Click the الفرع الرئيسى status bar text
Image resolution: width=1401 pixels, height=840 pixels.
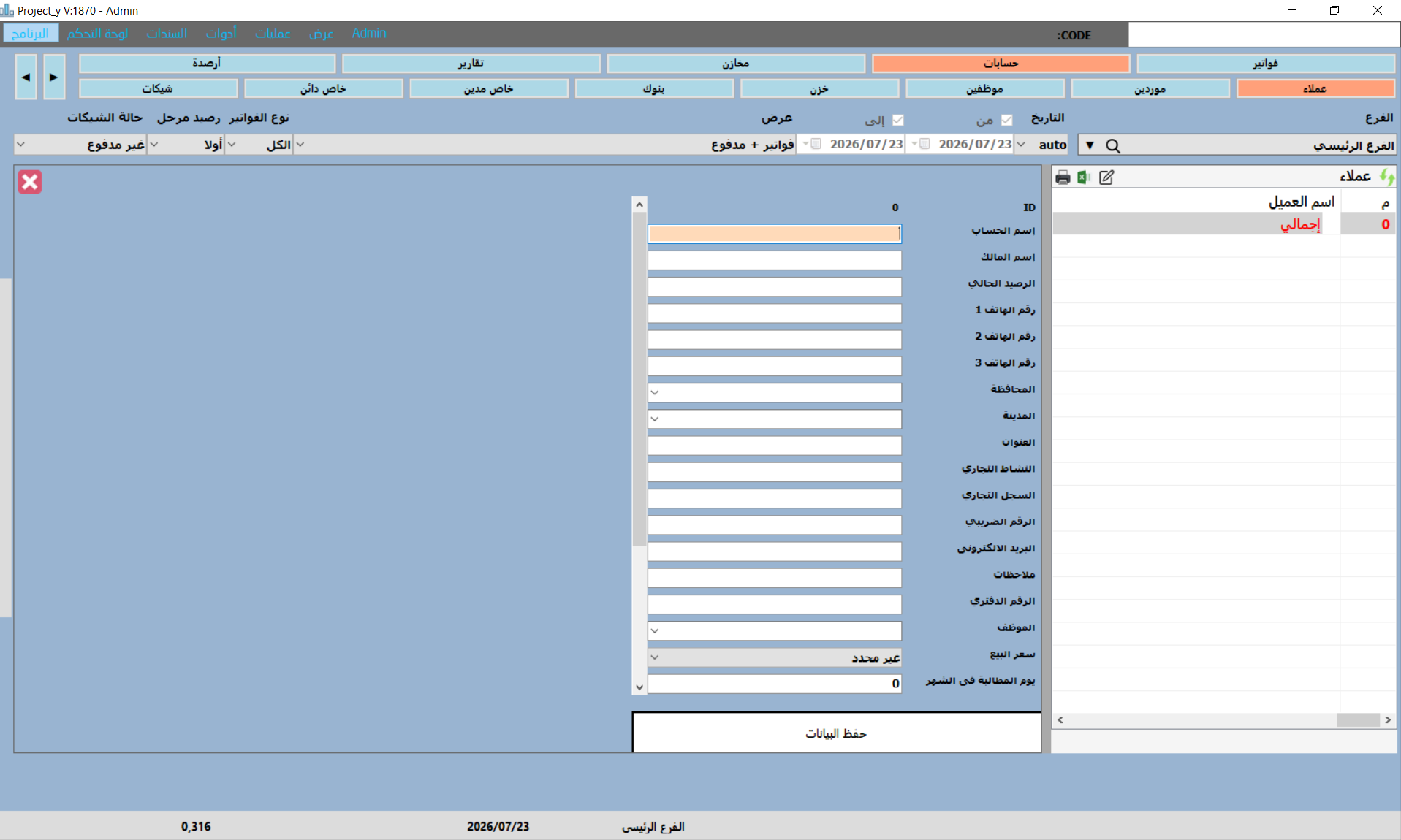tap(653, 827)
